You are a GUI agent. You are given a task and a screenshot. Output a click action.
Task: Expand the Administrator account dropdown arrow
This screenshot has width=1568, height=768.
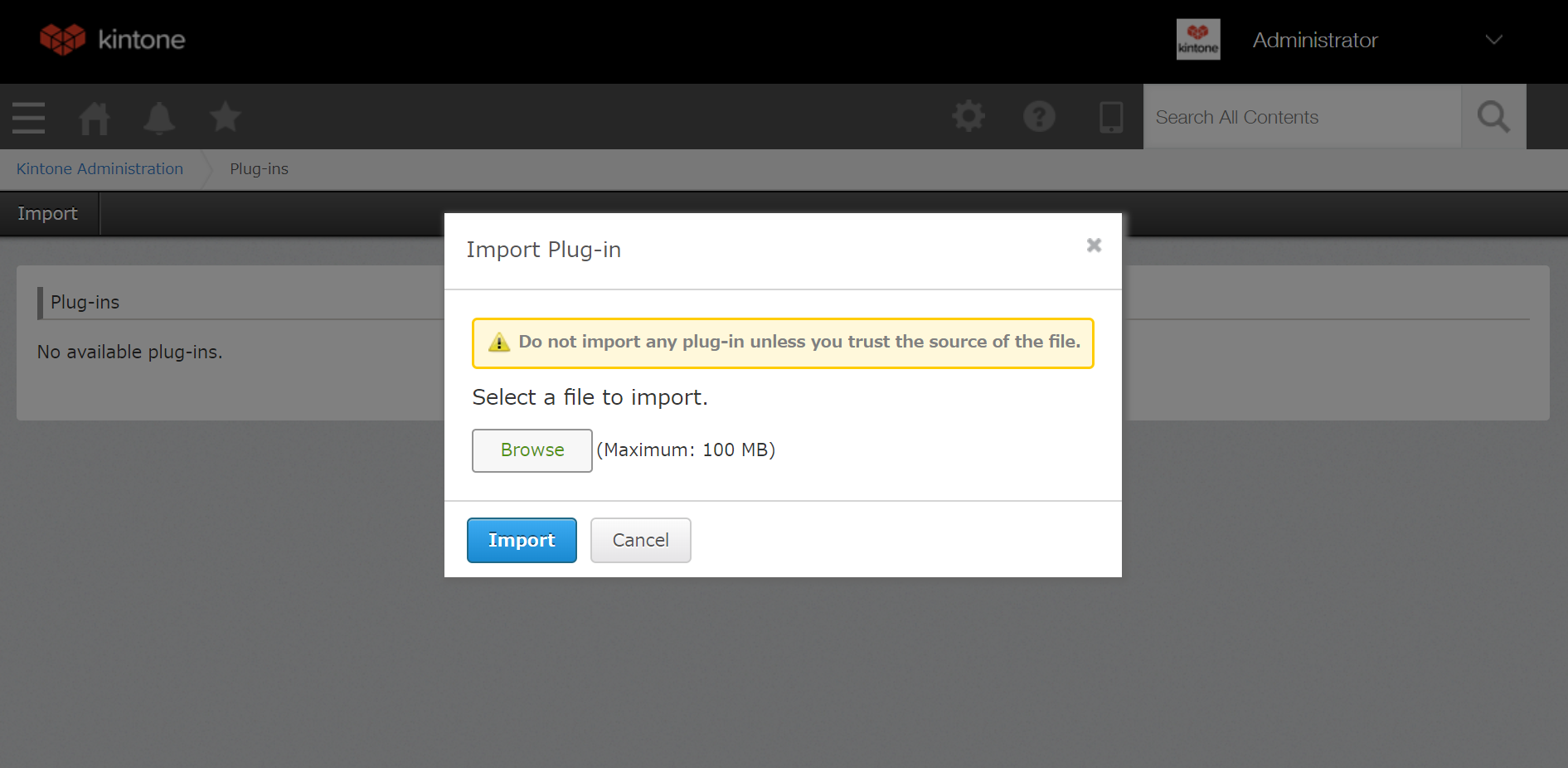coord(1493,40)
